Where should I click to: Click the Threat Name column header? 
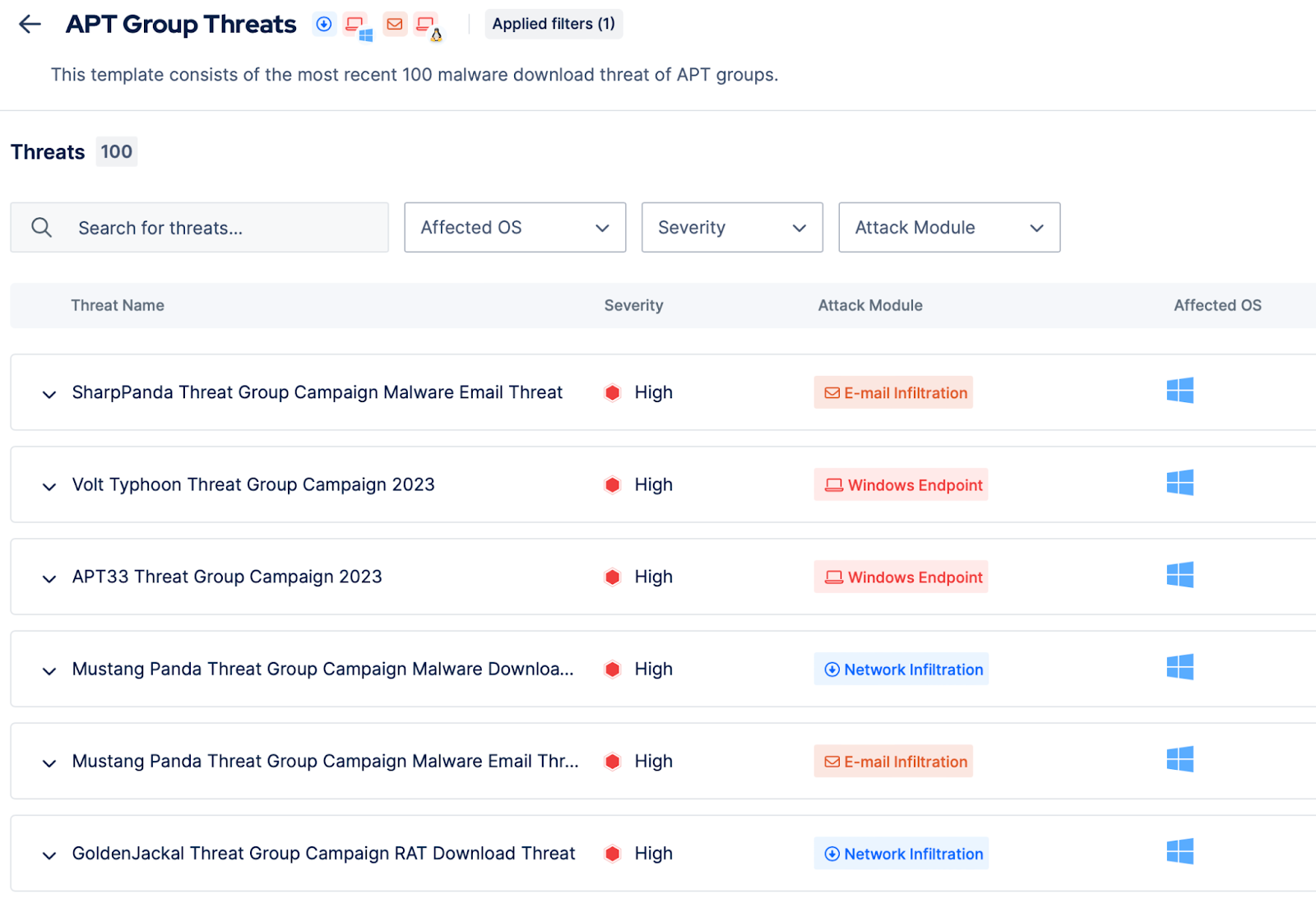118,305
